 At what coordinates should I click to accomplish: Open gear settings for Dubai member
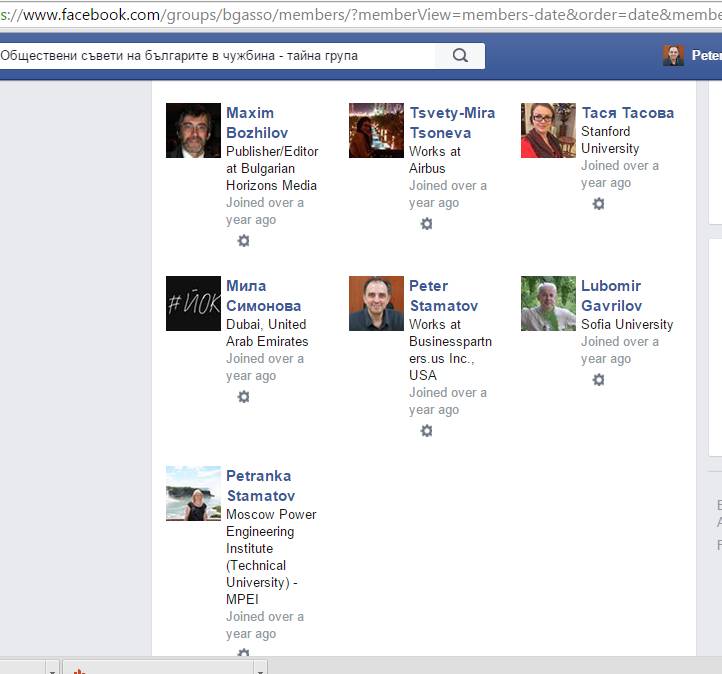243,397
